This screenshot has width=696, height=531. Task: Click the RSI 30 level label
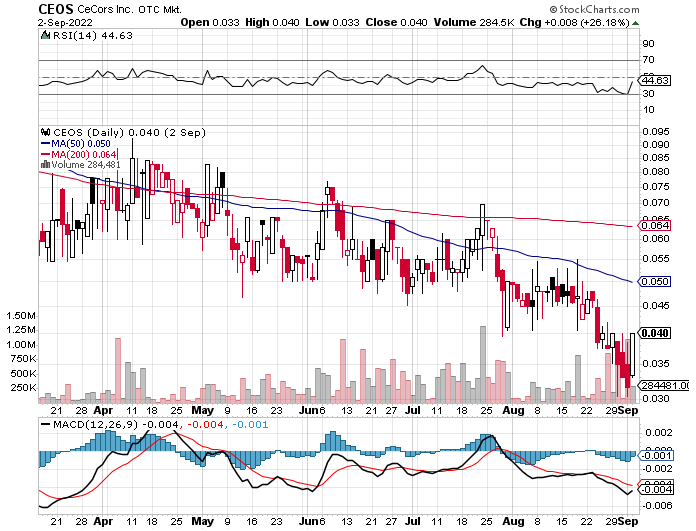click(648, 94)
